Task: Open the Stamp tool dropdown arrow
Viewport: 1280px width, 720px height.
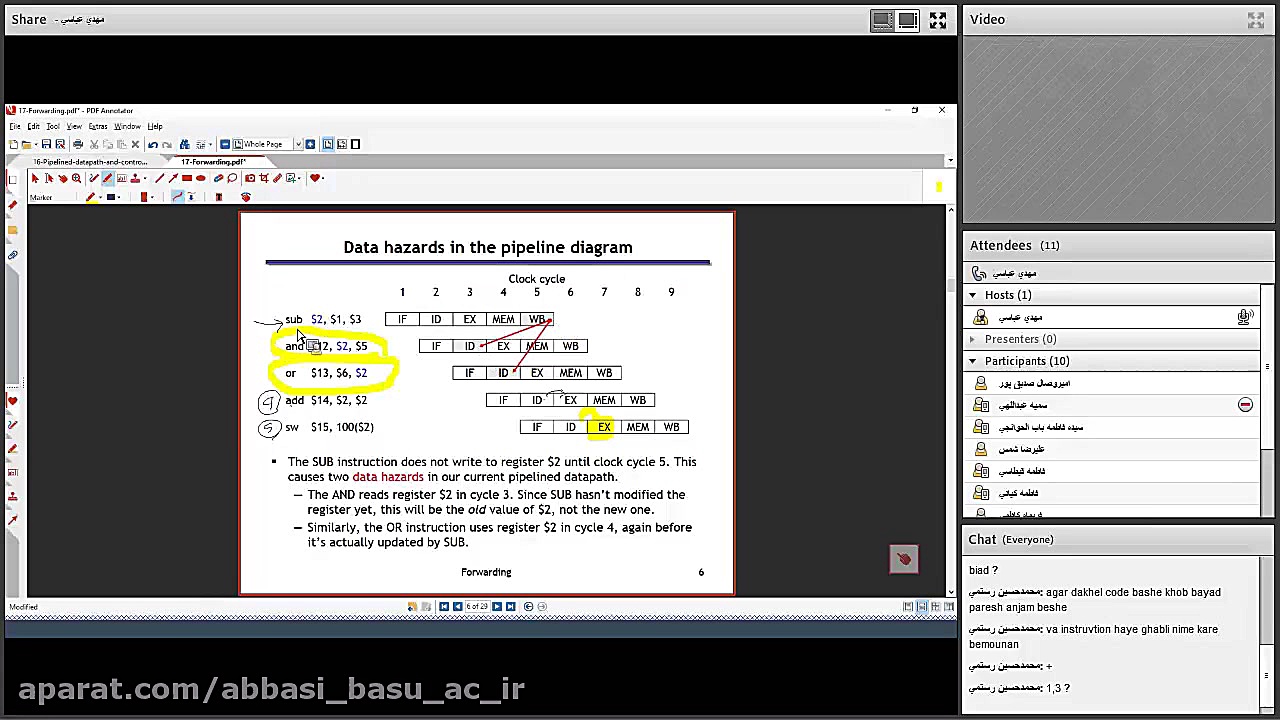Action: pyautogui.click(x=145, y=178)
